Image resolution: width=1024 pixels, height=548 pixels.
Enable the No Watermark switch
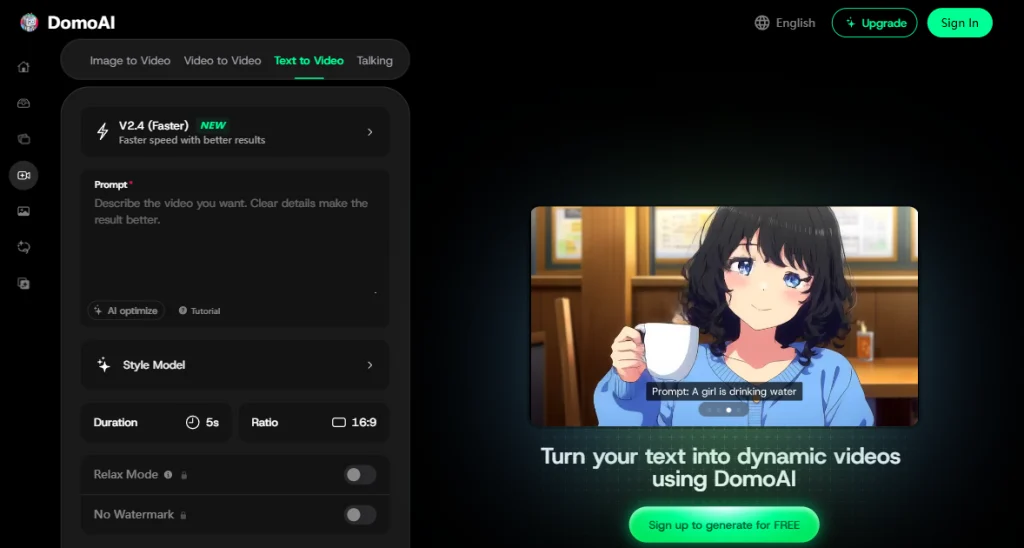coord(360,515)
